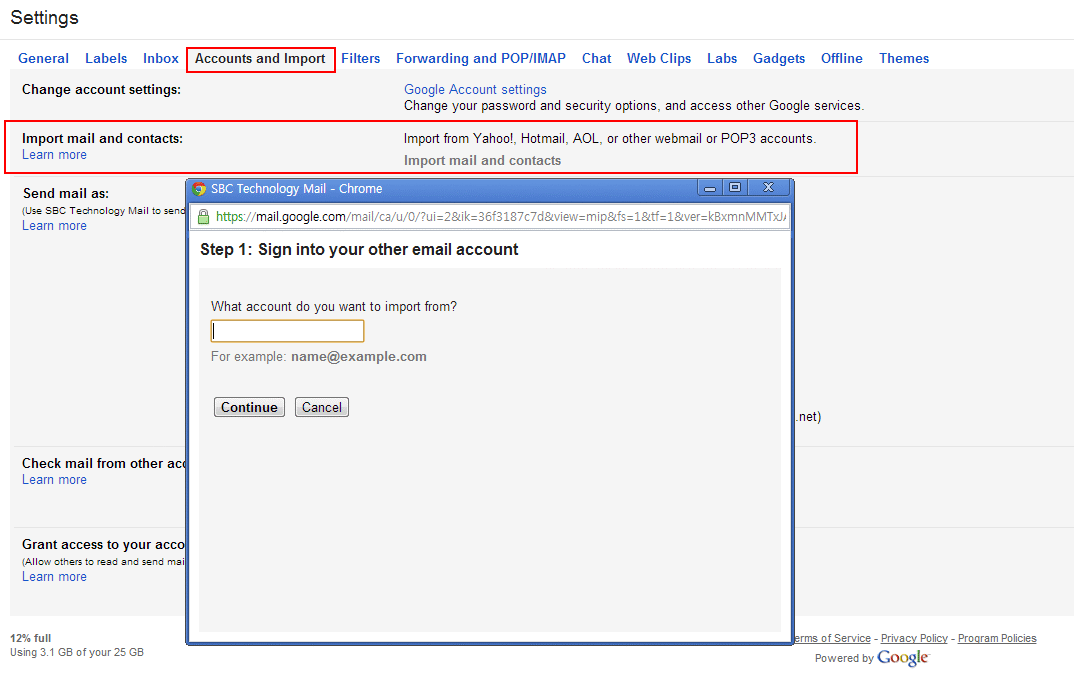Open the Web Clips tab

click(x=659, y=59)
